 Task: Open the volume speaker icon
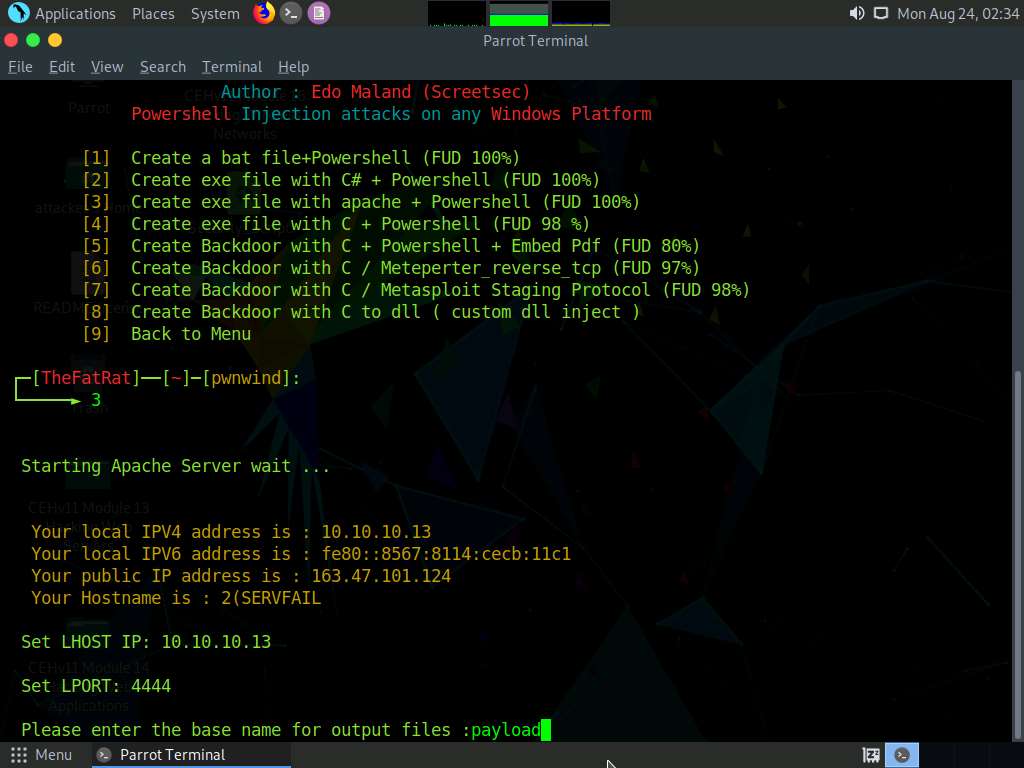pos(856,13)
